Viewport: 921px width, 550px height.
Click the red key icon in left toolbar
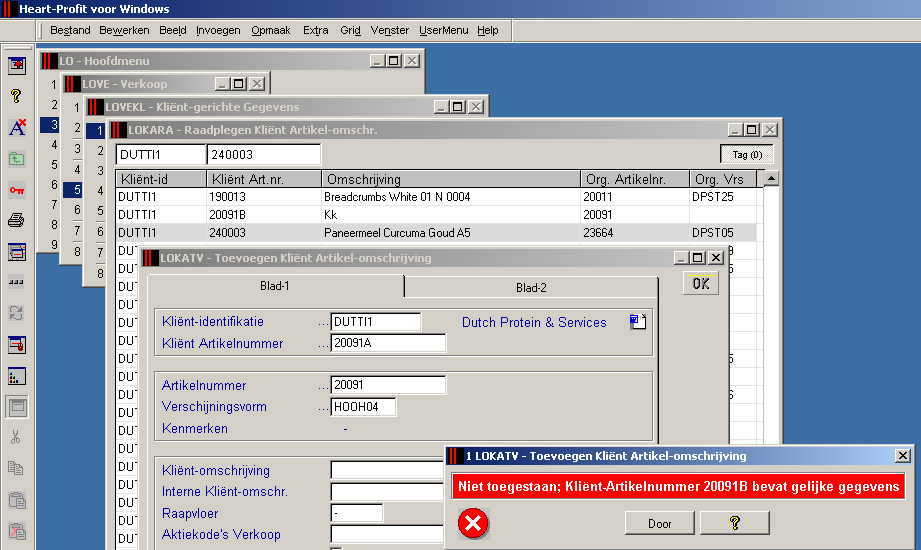pyautogui.click(x=16, y=190)
